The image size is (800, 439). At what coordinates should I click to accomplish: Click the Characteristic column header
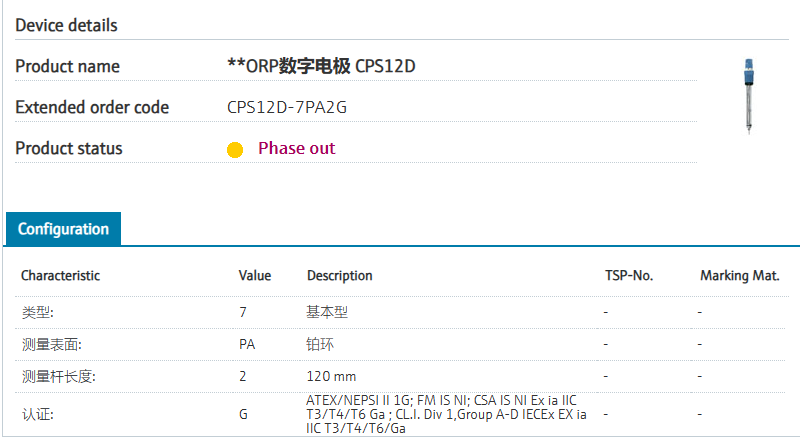pyautogui.click(x=60, y=276)
